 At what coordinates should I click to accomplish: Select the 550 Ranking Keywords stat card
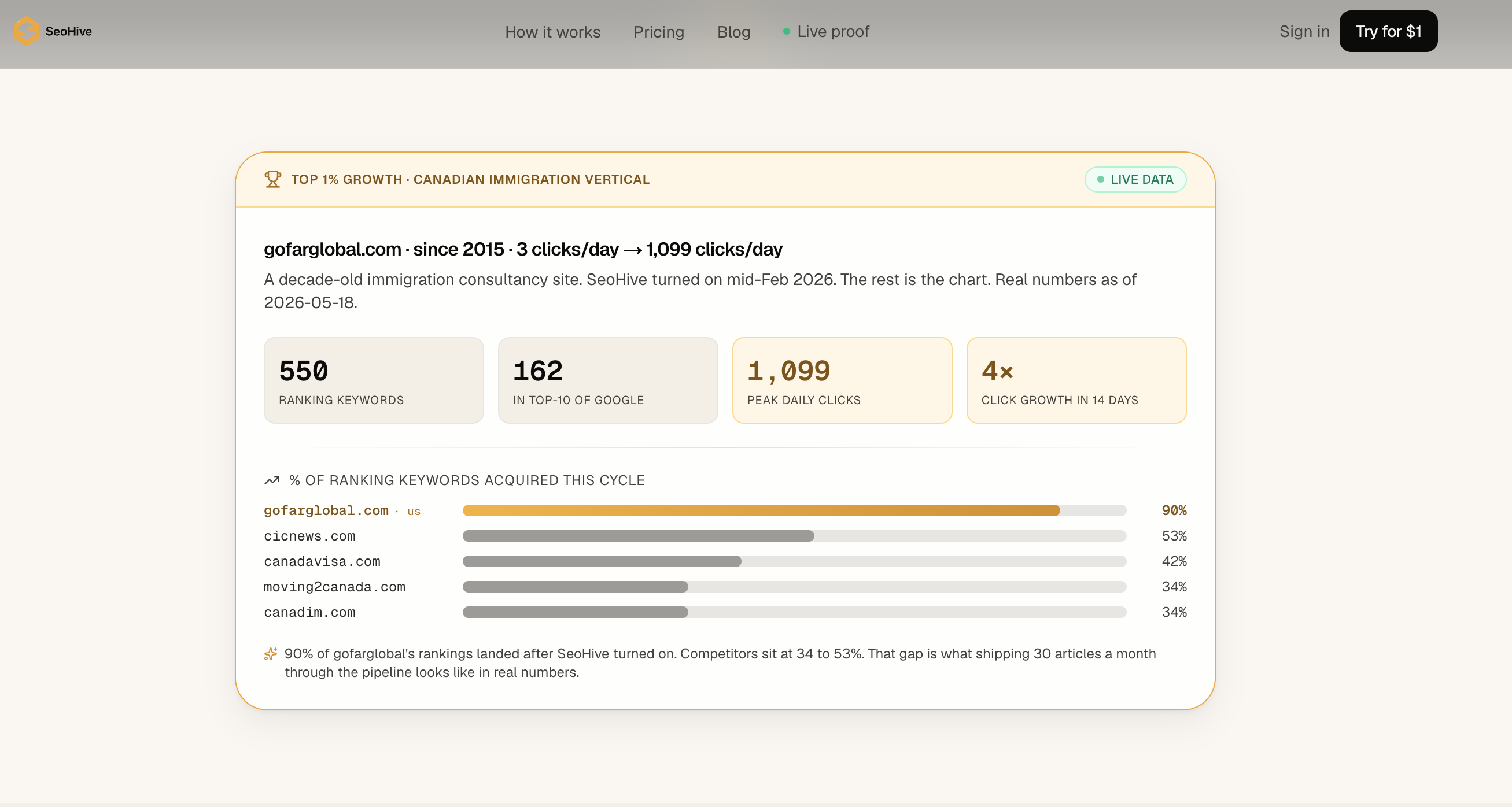coord(373,380)
